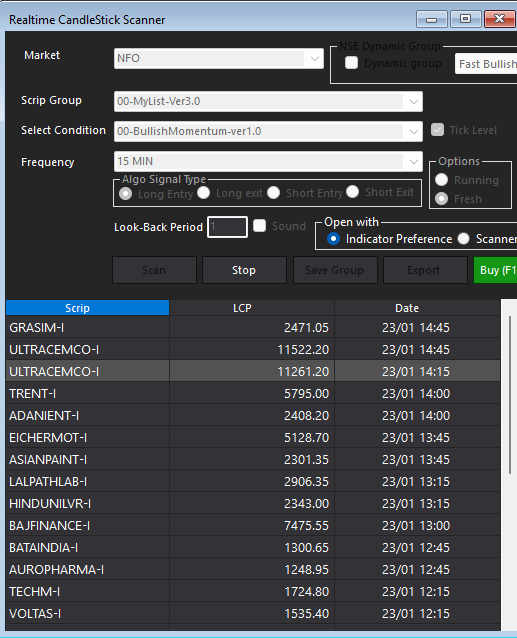The image size is (517, 638).
Task: Click the LCP value 2906.35
Action: point(306,481)
